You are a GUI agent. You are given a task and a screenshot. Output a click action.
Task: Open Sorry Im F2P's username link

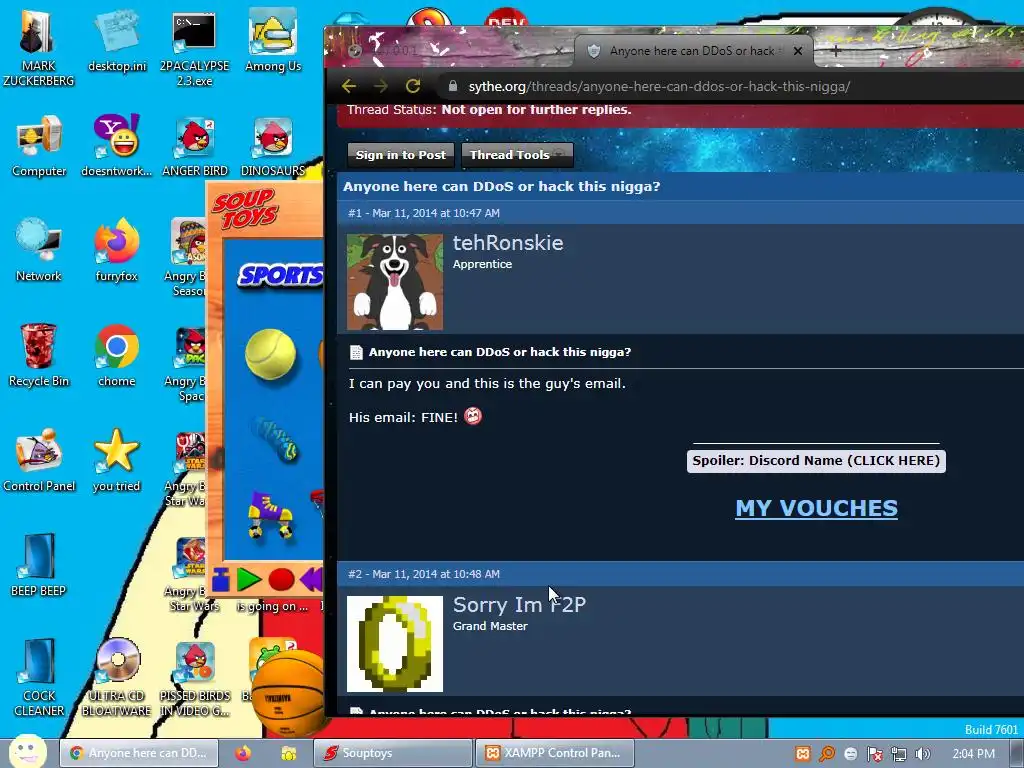click(x=519, y=605)
